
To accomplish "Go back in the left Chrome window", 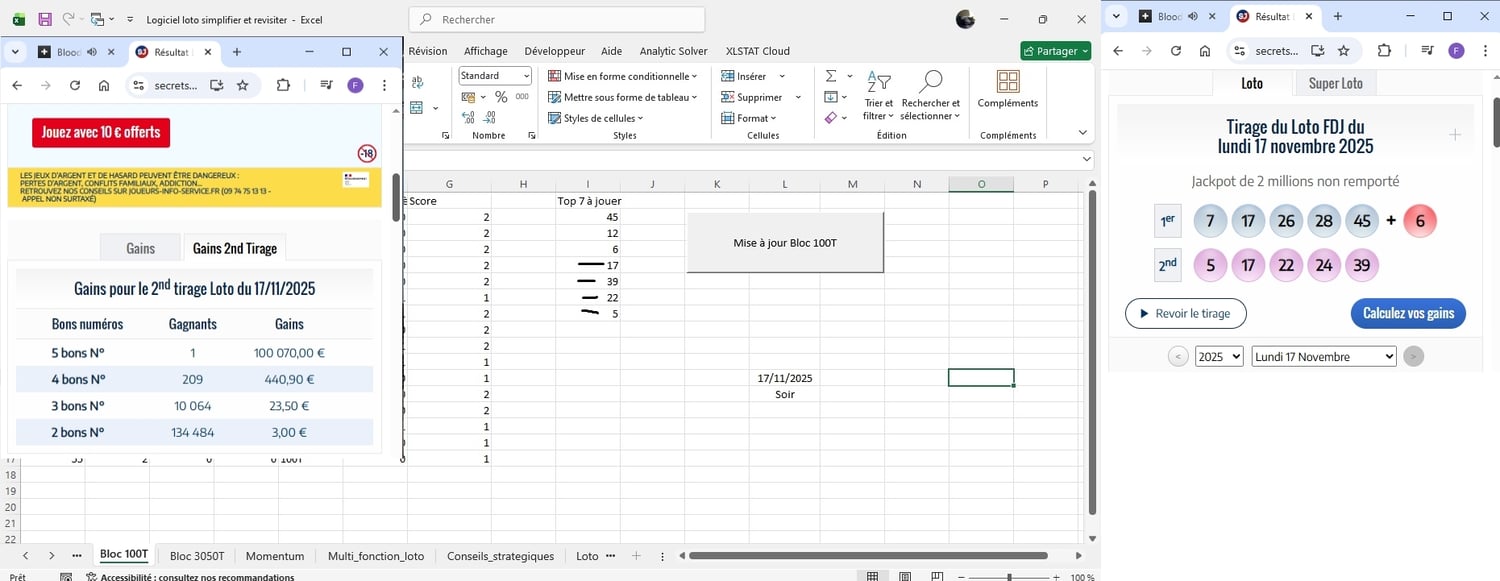I will coord(17,86).
